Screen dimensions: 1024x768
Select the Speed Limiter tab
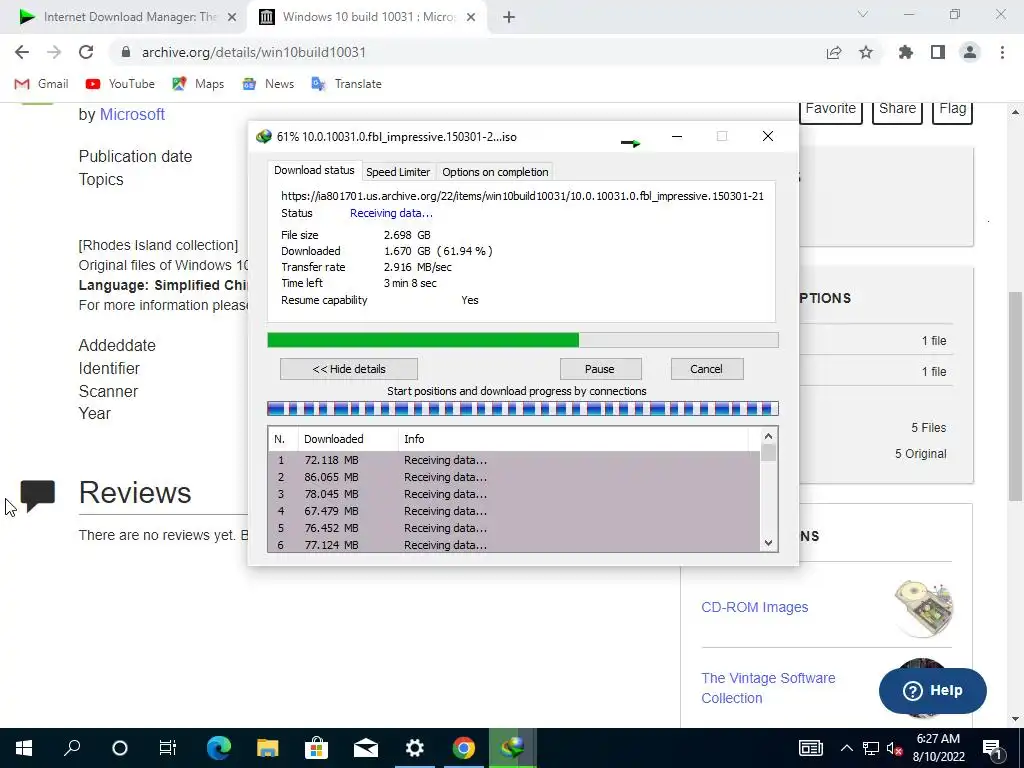click(x=398, y=172)
